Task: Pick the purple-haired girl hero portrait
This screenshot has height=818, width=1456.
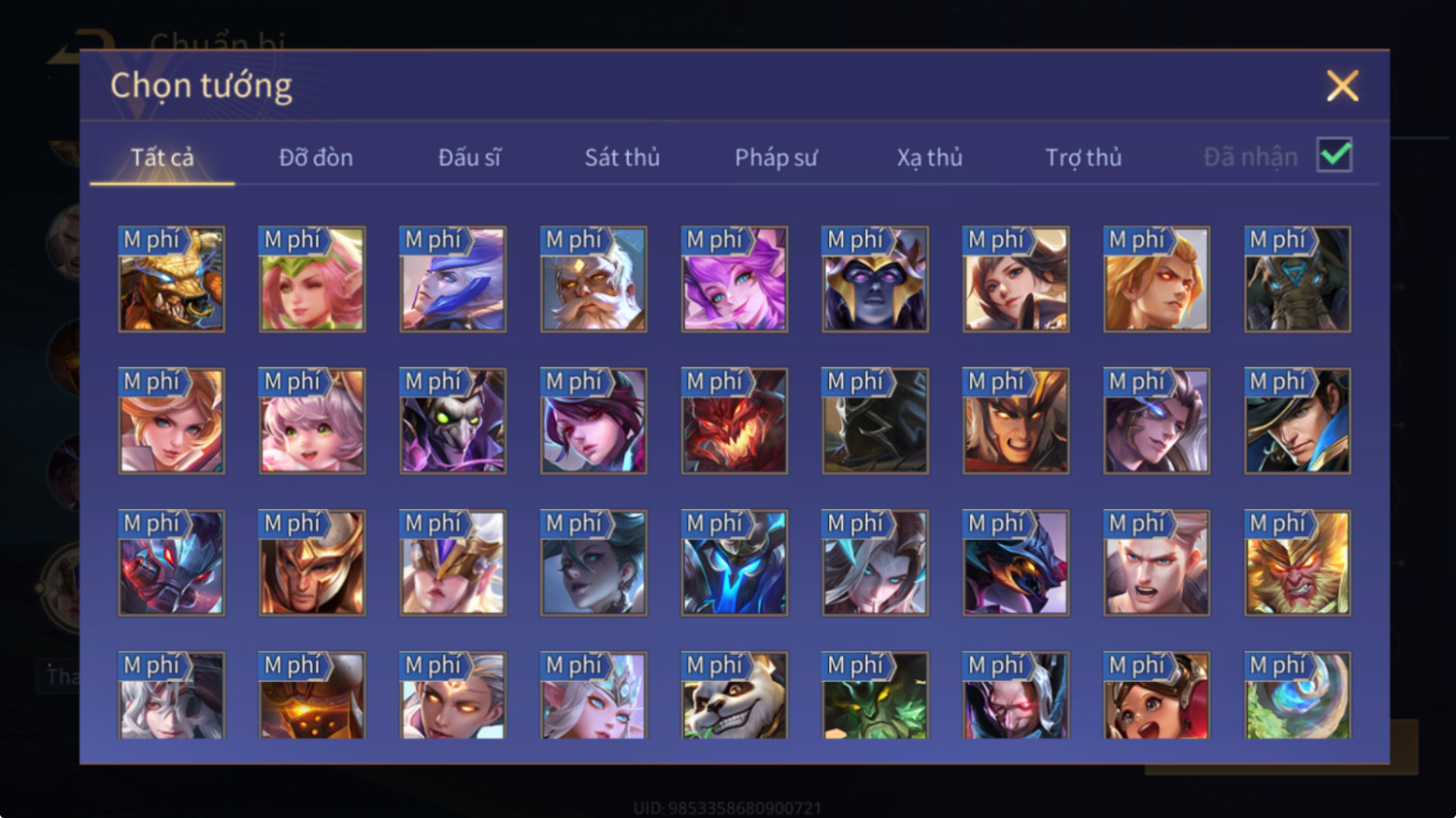Action: click(734, 280)
